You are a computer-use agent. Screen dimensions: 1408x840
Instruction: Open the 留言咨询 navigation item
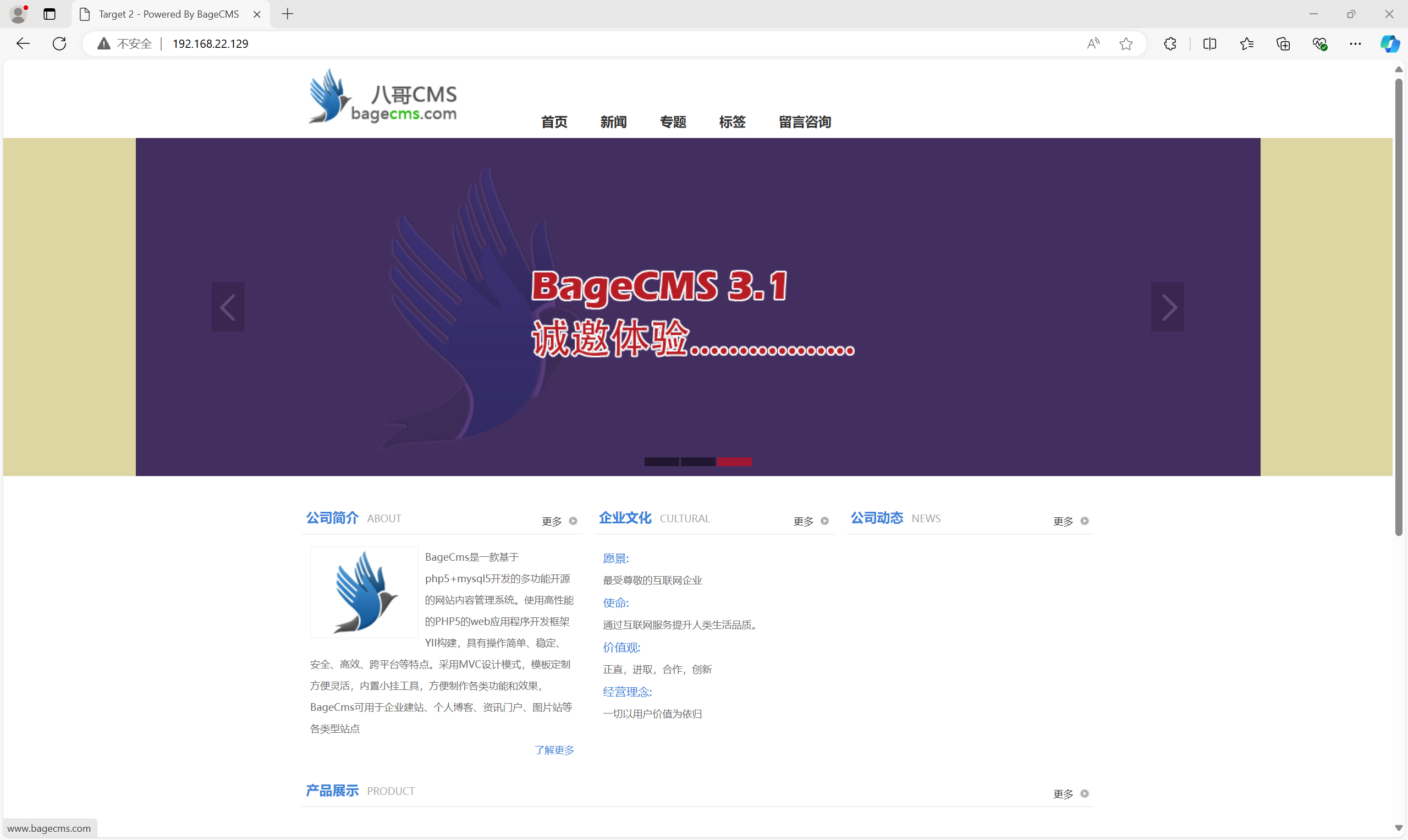pyautogui.click(x=805, y=121)
